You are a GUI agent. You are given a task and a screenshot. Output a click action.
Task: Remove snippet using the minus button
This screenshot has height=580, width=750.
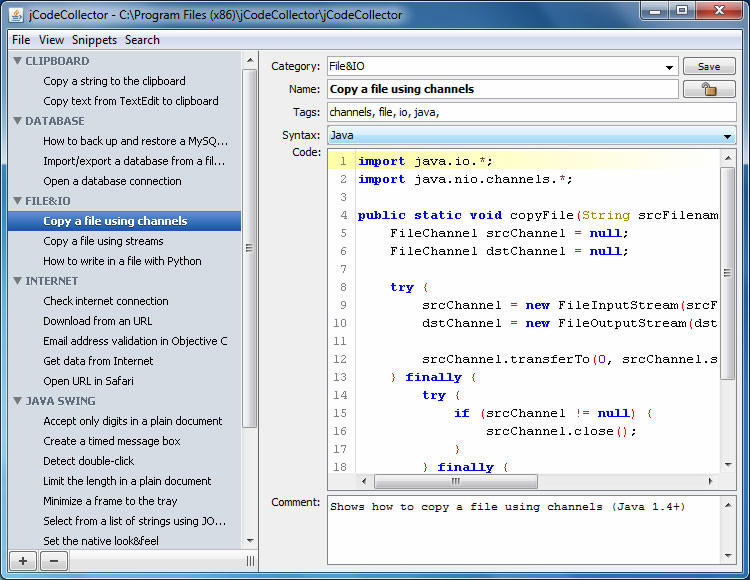point(54,561)
